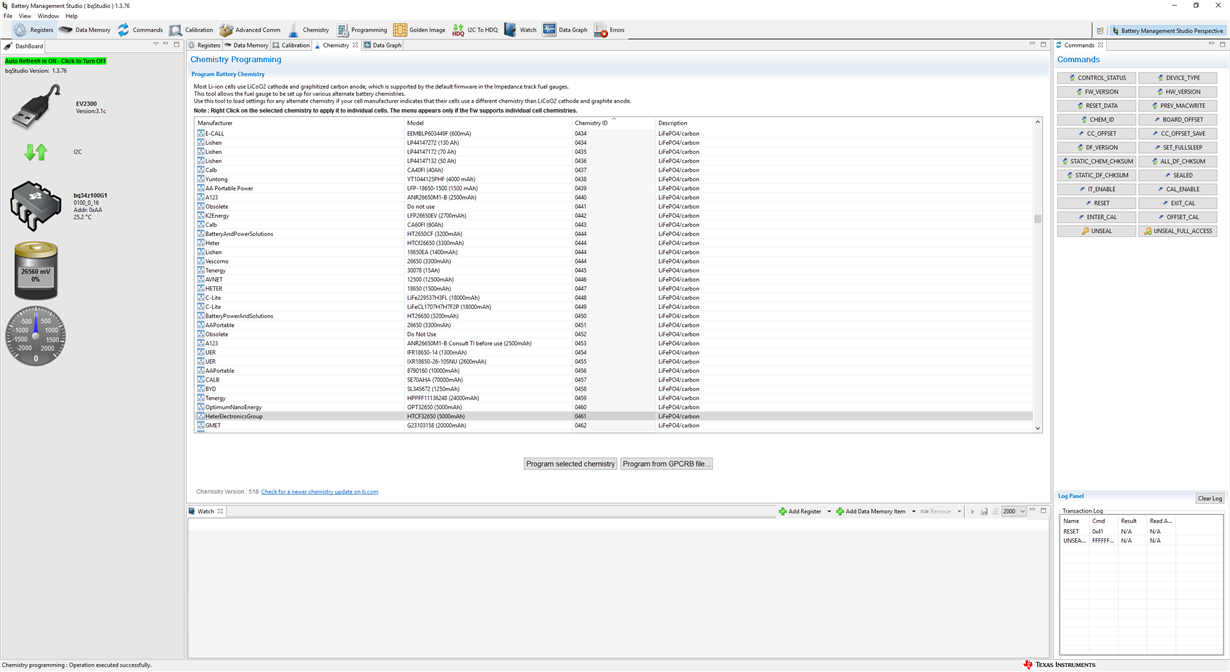Open the Registers toolbar view

pos(33,30)
